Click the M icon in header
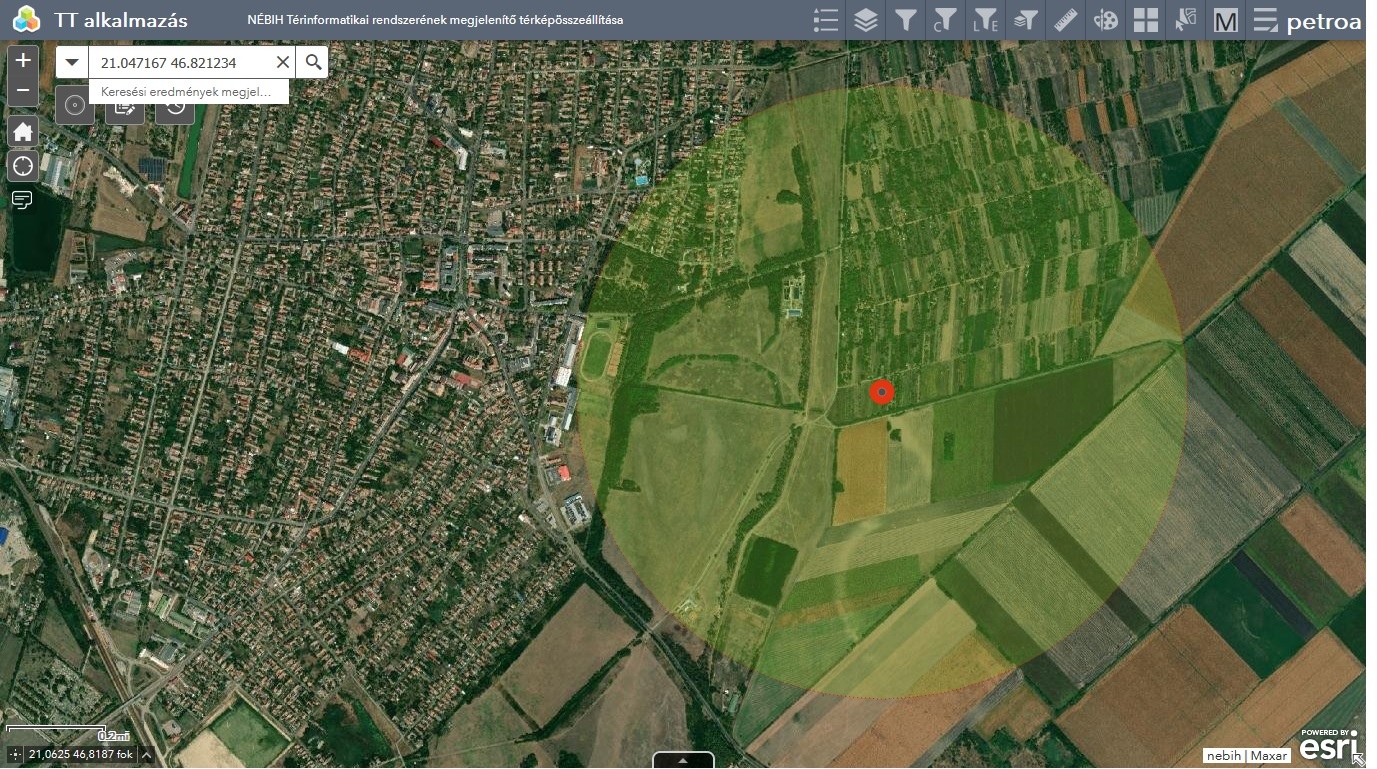Viewport: 1377px width, 769px height. click(x=1225, y=20)
